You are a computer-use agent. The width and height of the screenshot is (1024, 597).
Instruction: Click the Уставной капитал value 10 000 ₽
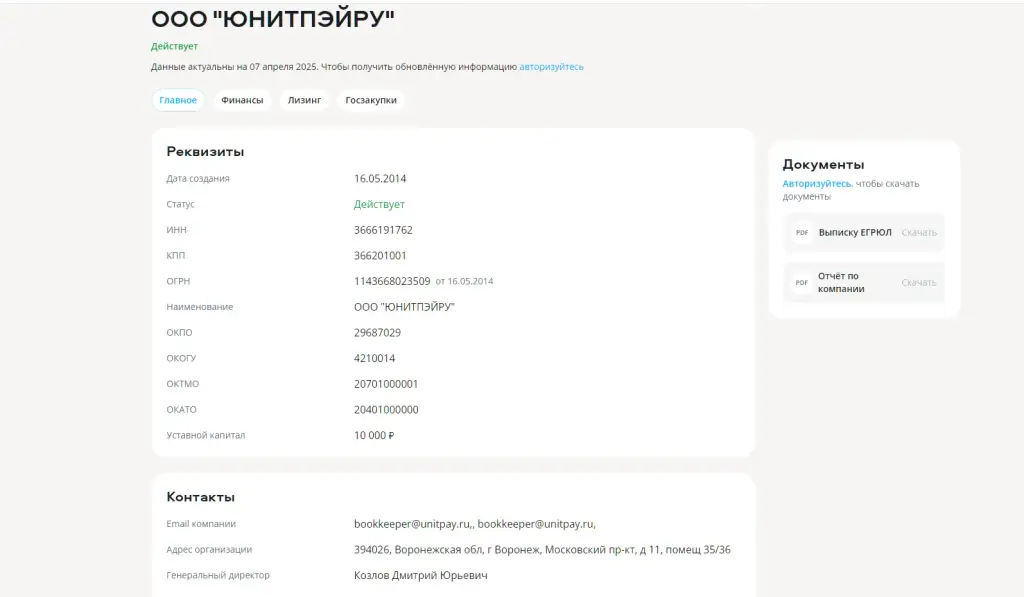(374, 435)
